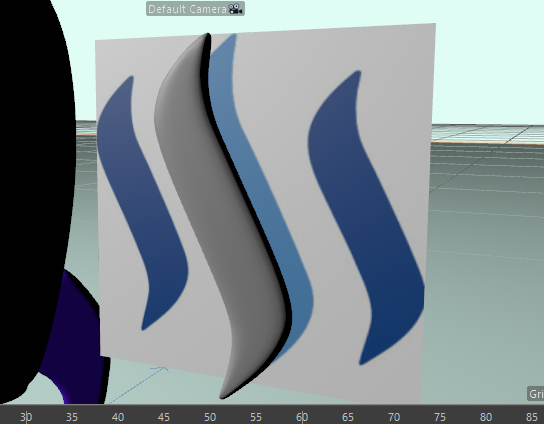
Task: Jump to frame 45 on the timeline
Action: [x=164, y=417]
